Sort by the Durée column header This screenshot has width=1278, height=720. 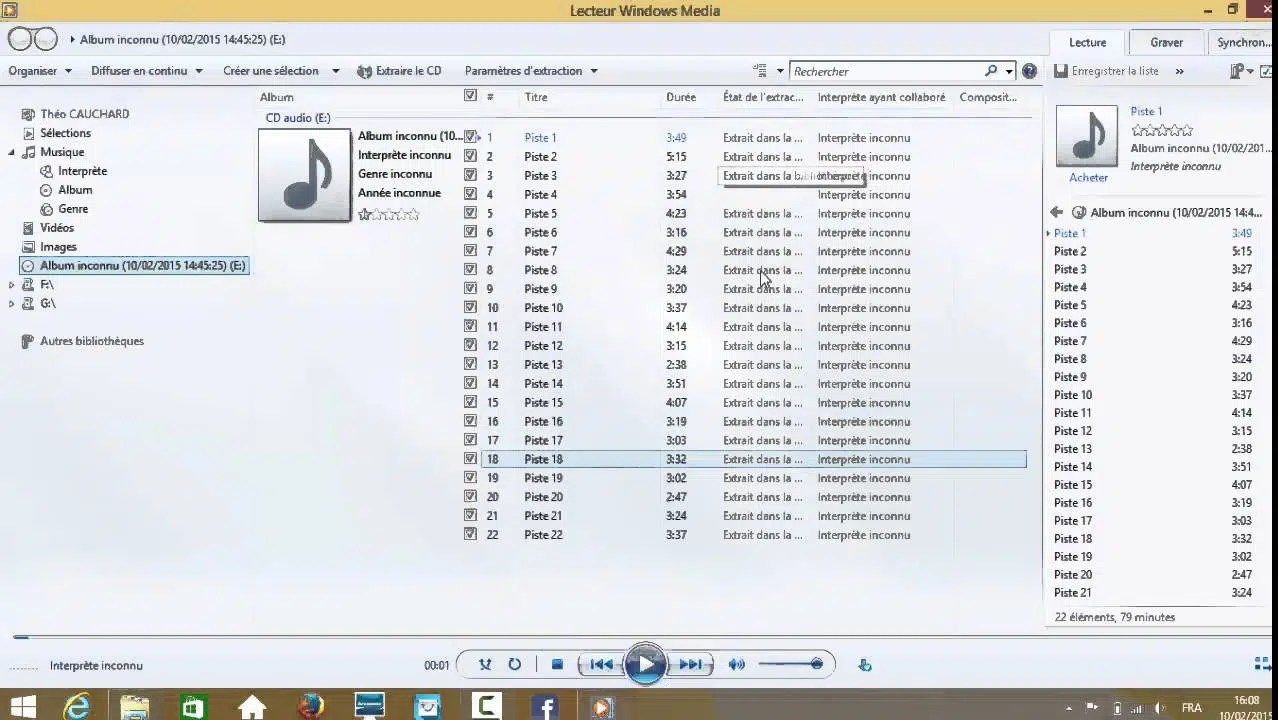tap(681, 97)
